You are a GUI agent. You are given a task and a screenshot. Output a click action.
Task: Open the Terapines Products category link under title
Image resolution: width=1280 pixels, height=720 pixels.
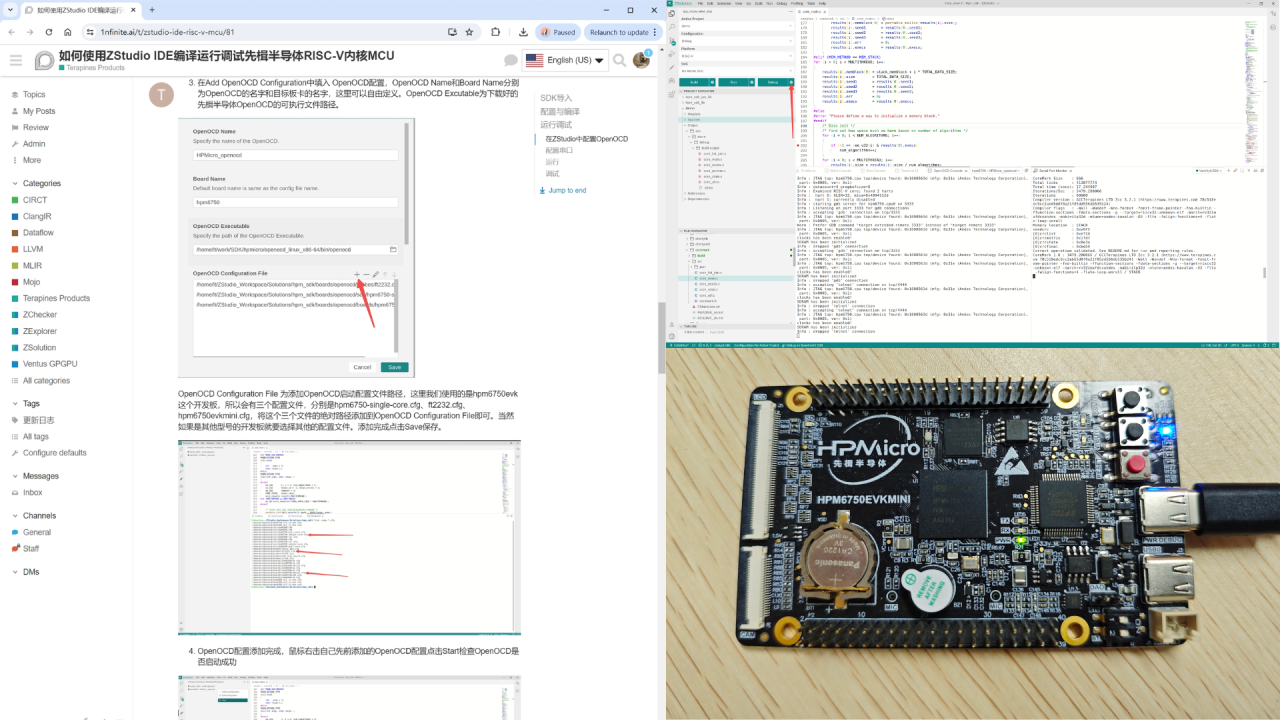pos(93,68)
